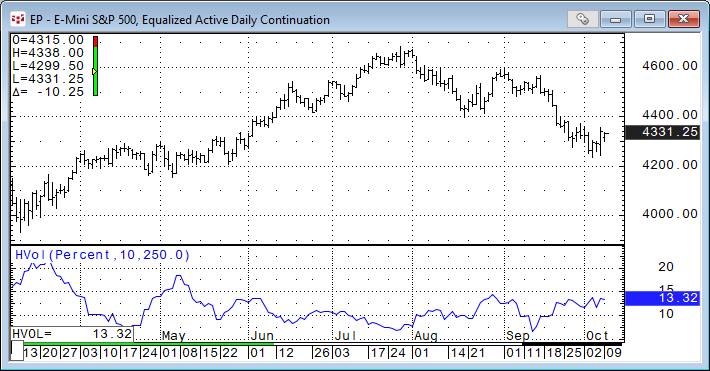Click the L=4331.25 last value
The image size is (710, 371).
pyautogui.click(x=48, y=79)
